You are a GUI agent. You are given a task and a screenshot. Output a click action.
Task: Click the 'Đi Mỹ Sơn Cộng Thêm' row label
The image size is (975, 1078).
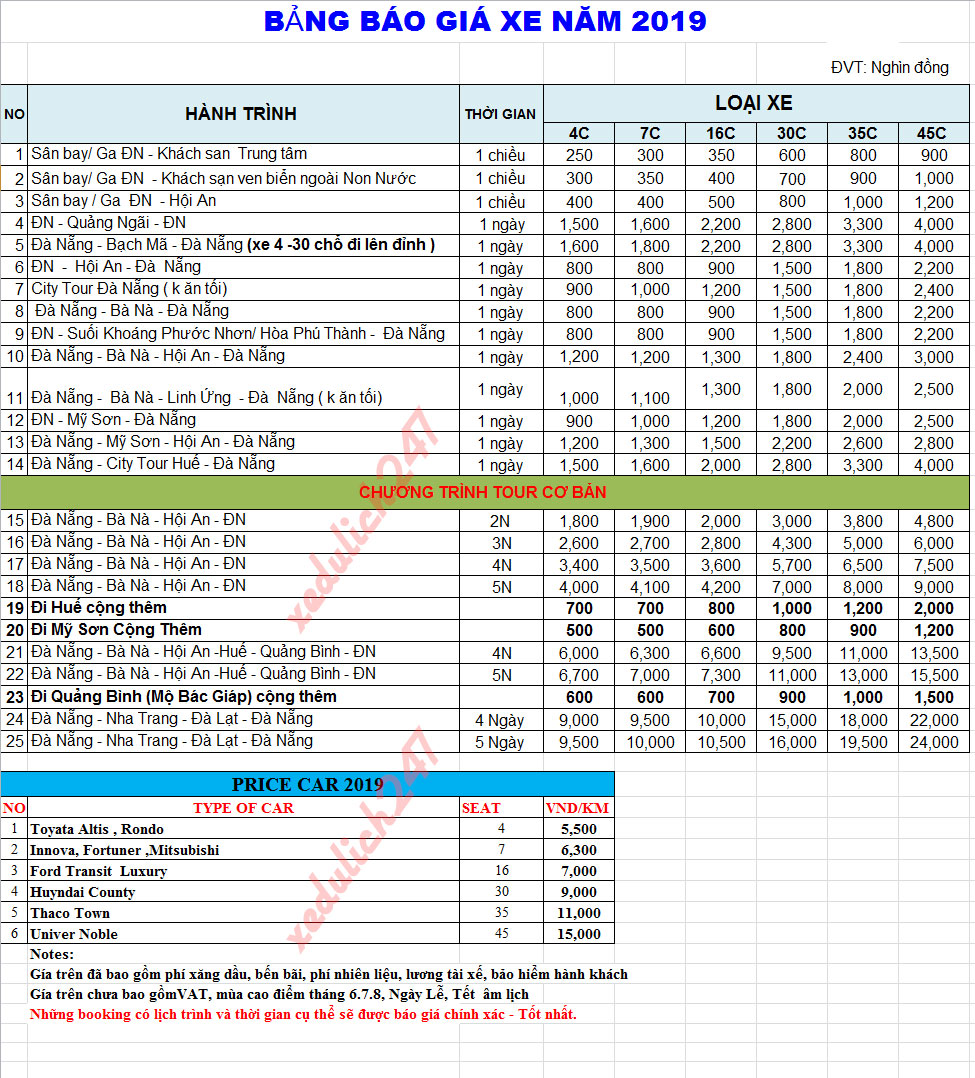(x=116, y=630)
